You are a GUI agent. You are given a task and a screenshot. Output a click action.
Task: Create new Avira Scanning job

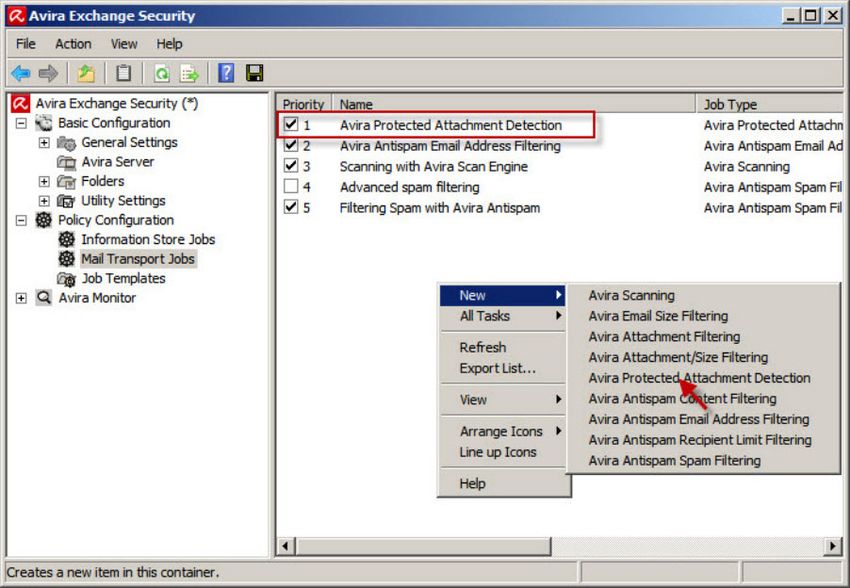(x=703, y=295)
